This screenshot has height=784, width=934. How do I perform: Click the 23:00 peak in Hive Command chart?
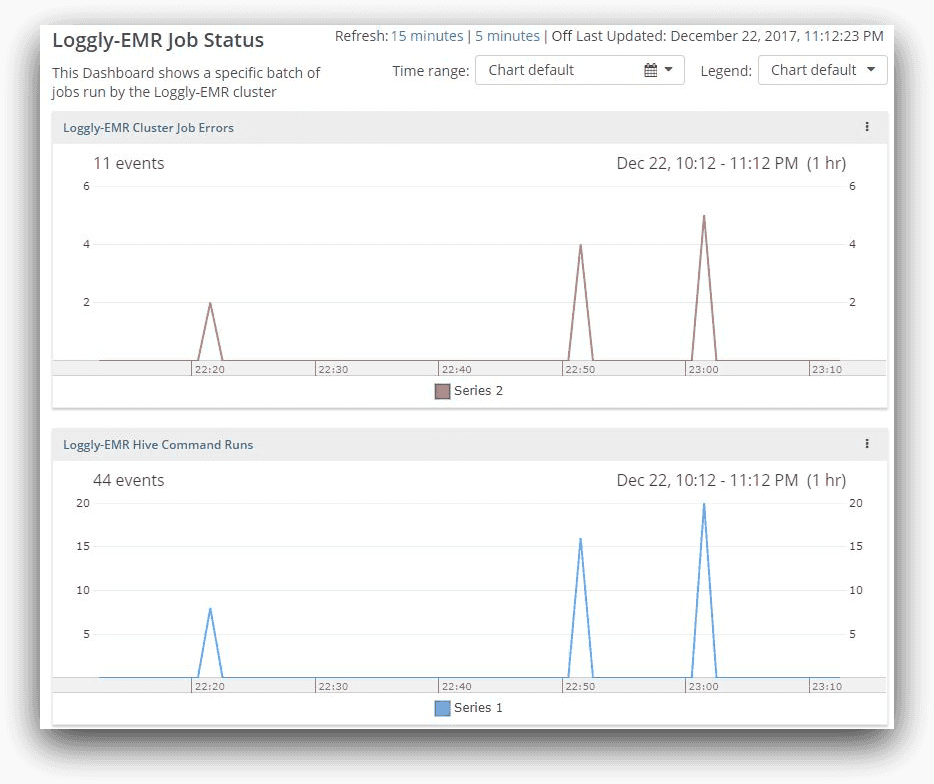click(704, 504)
